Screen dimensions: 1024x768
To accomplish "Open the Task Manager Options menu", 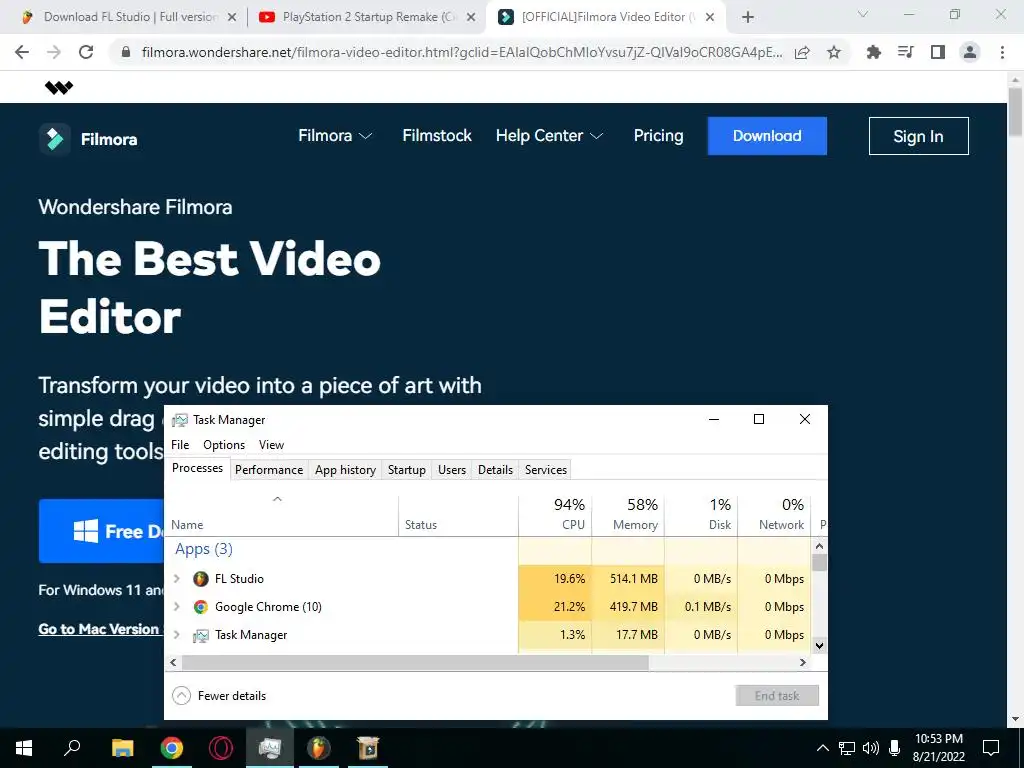I will point(223,445).
